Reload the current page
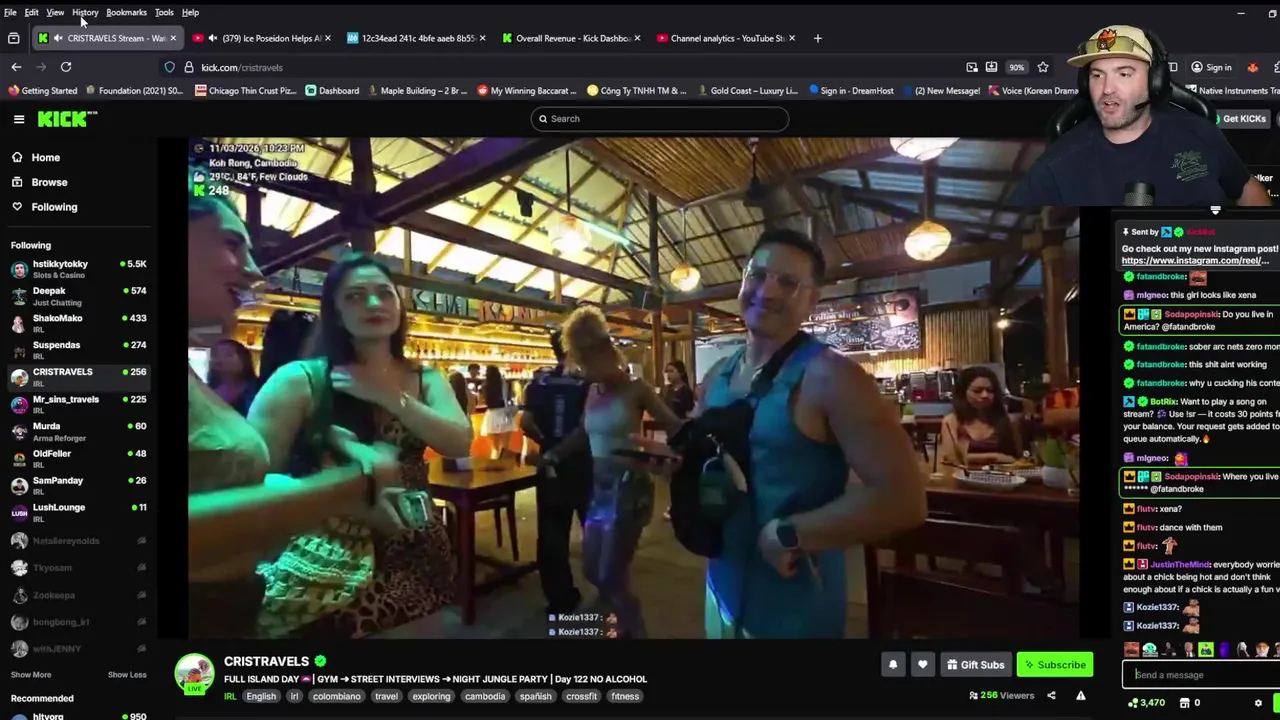This screenshot has width=1280, height=720. [x=66, y=67]
